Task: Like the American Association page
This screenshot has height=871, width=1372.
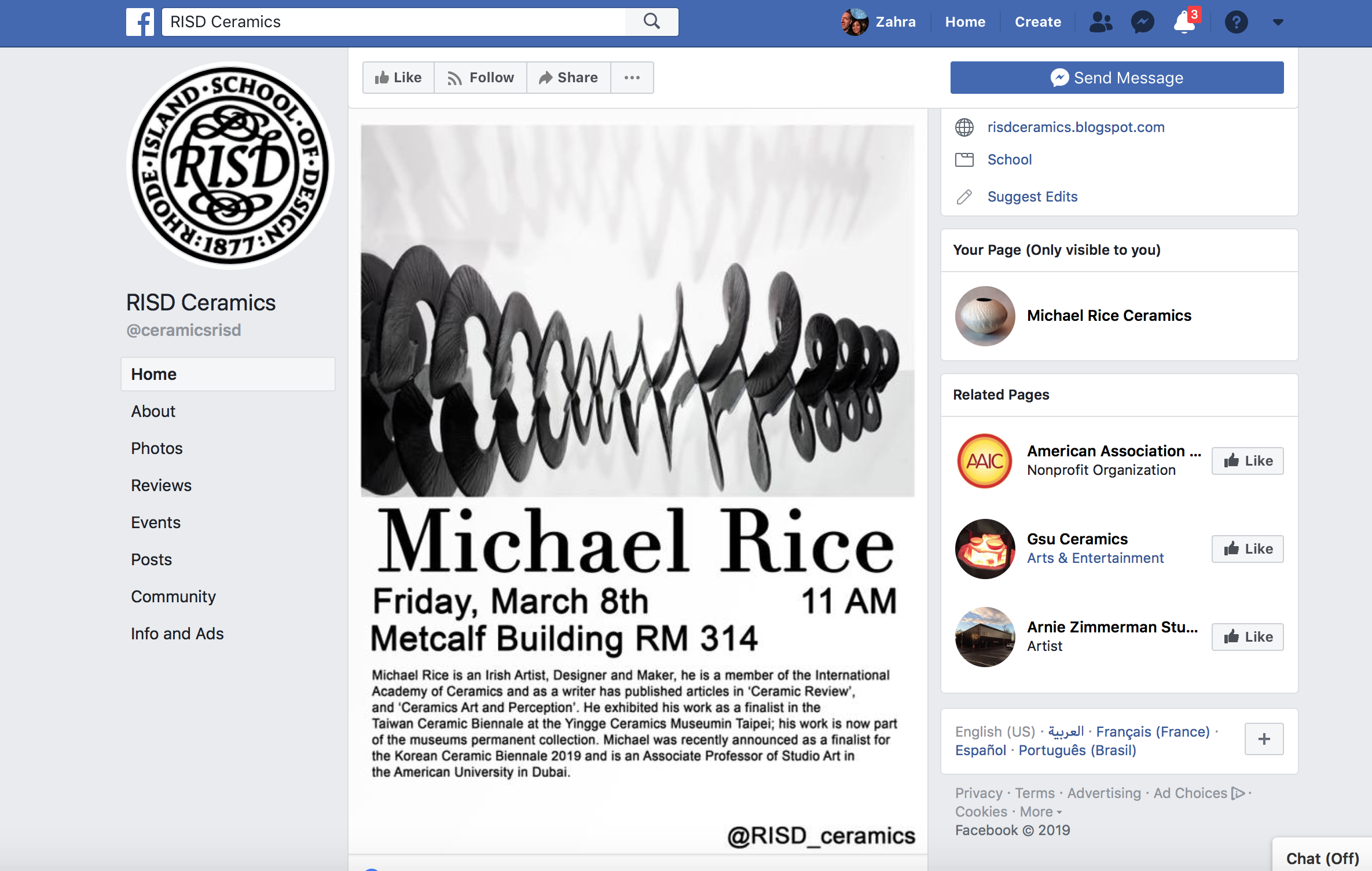Action: point(1248,461)
